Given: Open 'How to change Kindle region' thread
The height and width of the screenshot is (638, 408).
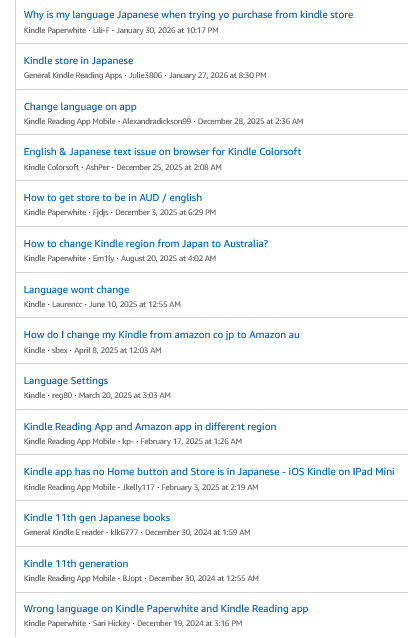Looking at the screenshot, I should tap(146, 244).
